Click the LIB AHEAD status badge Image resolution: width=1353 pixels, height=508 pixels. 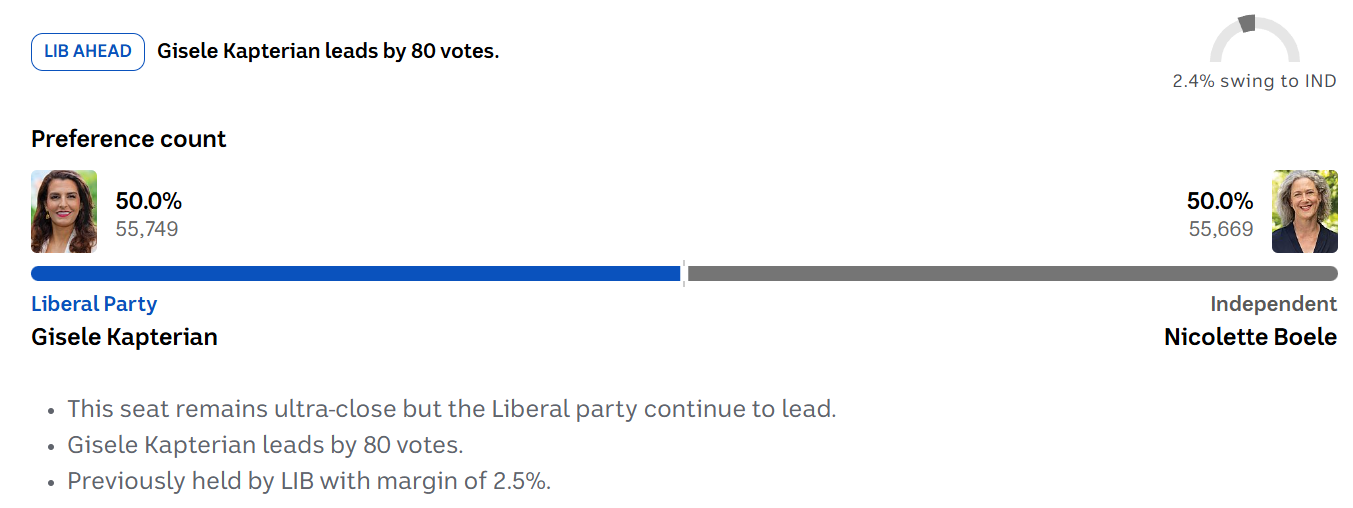pyautogui.click(x=88, y=52)
